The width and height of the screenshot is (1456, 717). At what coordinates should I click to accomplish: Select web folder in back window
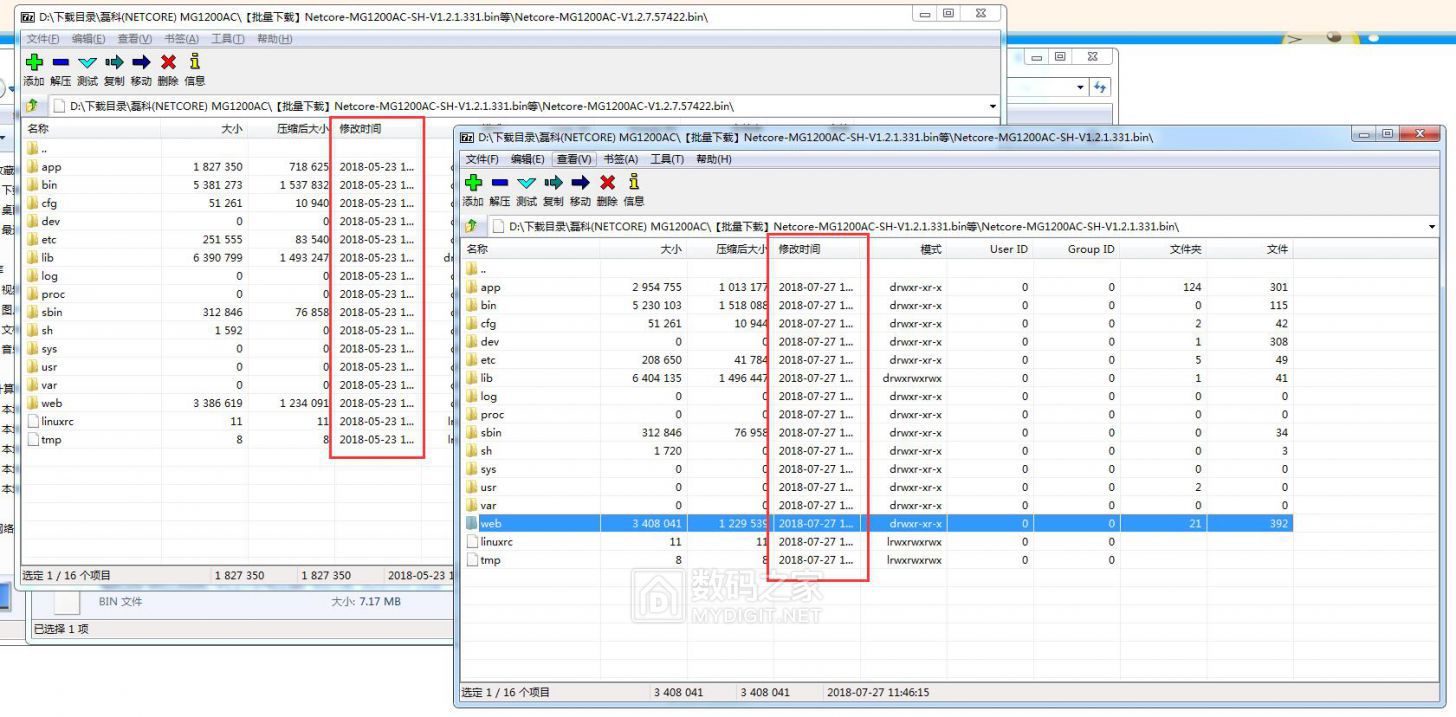tap(51, 403)
